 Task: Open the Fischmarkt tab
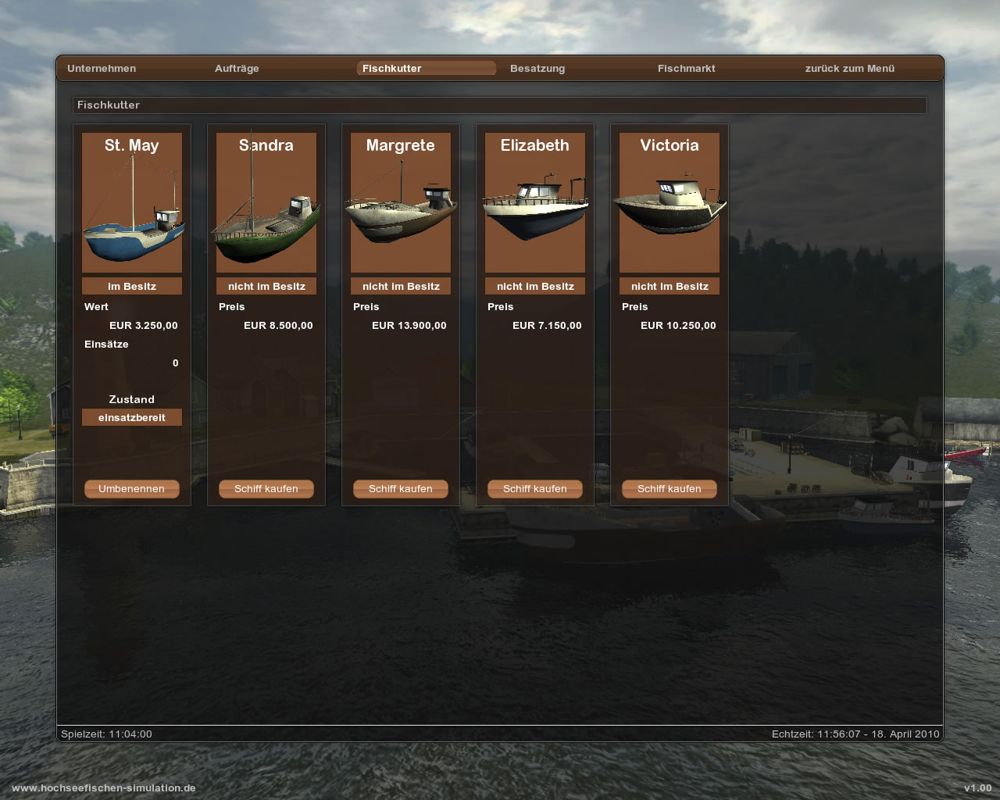(686, 68)
